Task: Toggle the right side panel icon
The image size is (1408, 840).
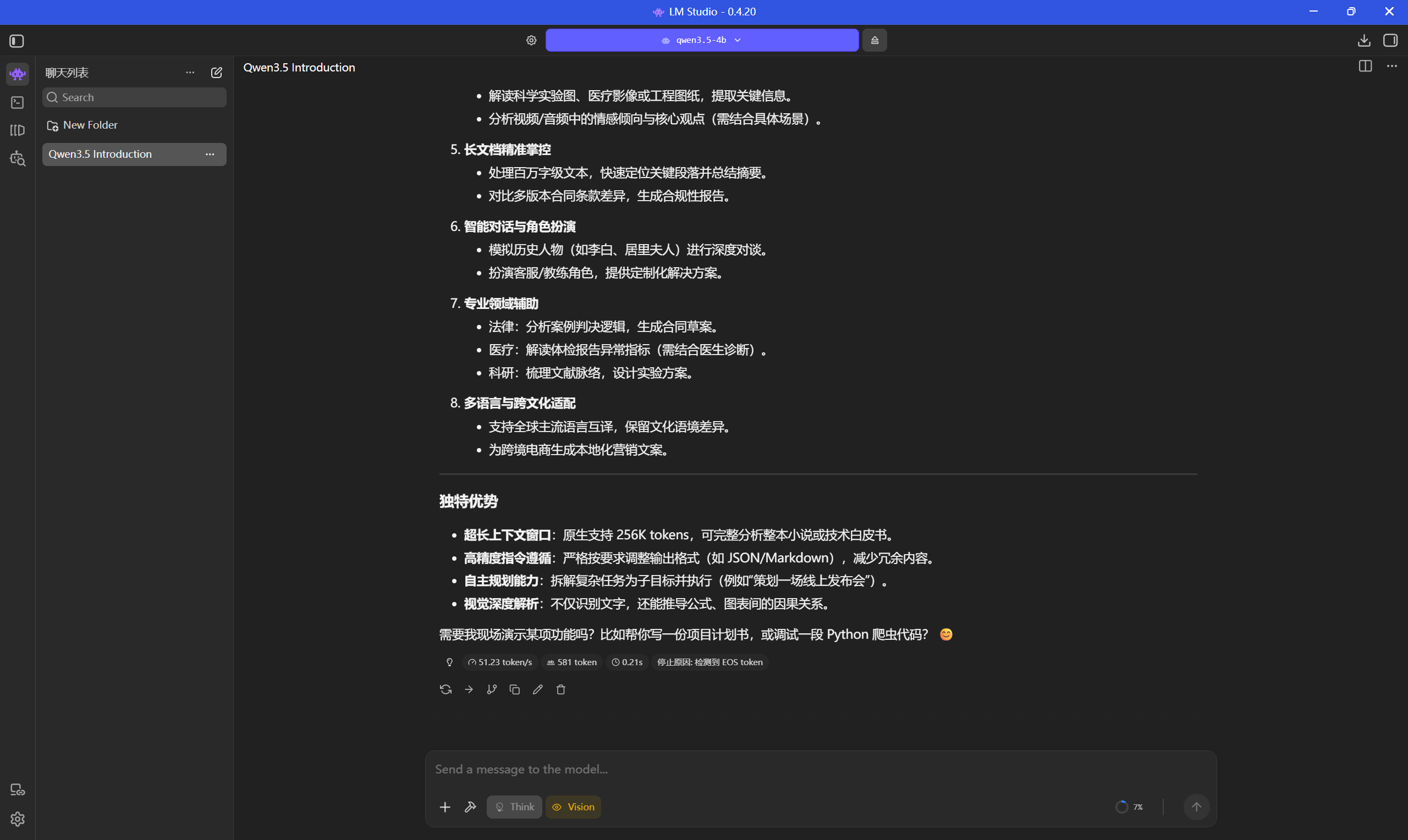Action: (x=1390, y=40)
